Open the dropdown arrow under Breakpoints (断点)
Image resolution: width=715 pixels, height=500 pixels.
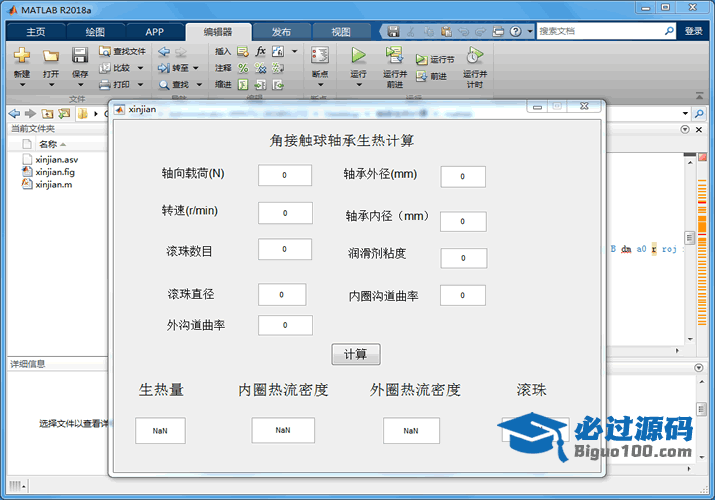coord(320,85)
